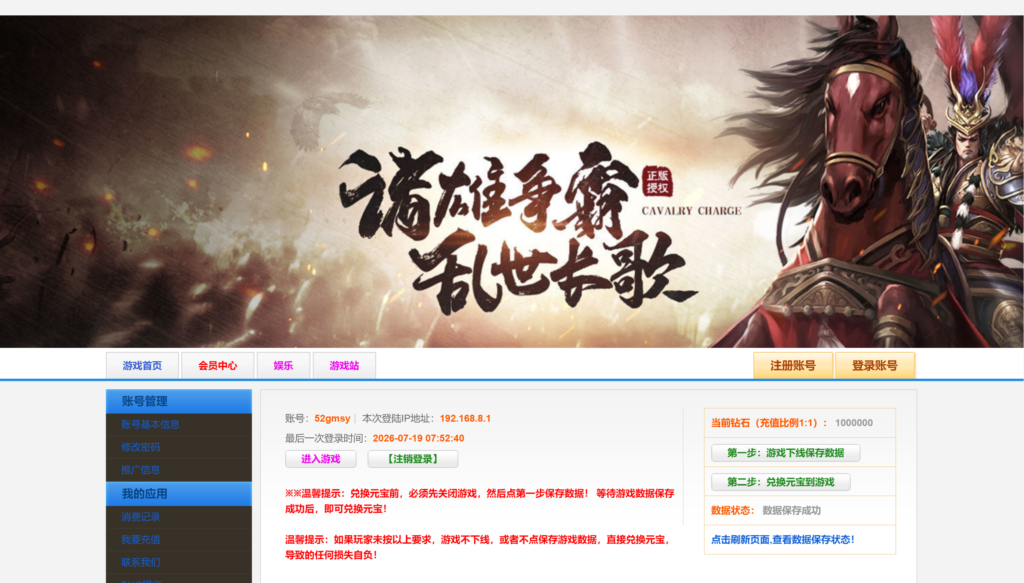Screen dimensions: 1024x583
Task: Click 第一步：游戏下线保存数据 button
Action: tap(786, 452)
